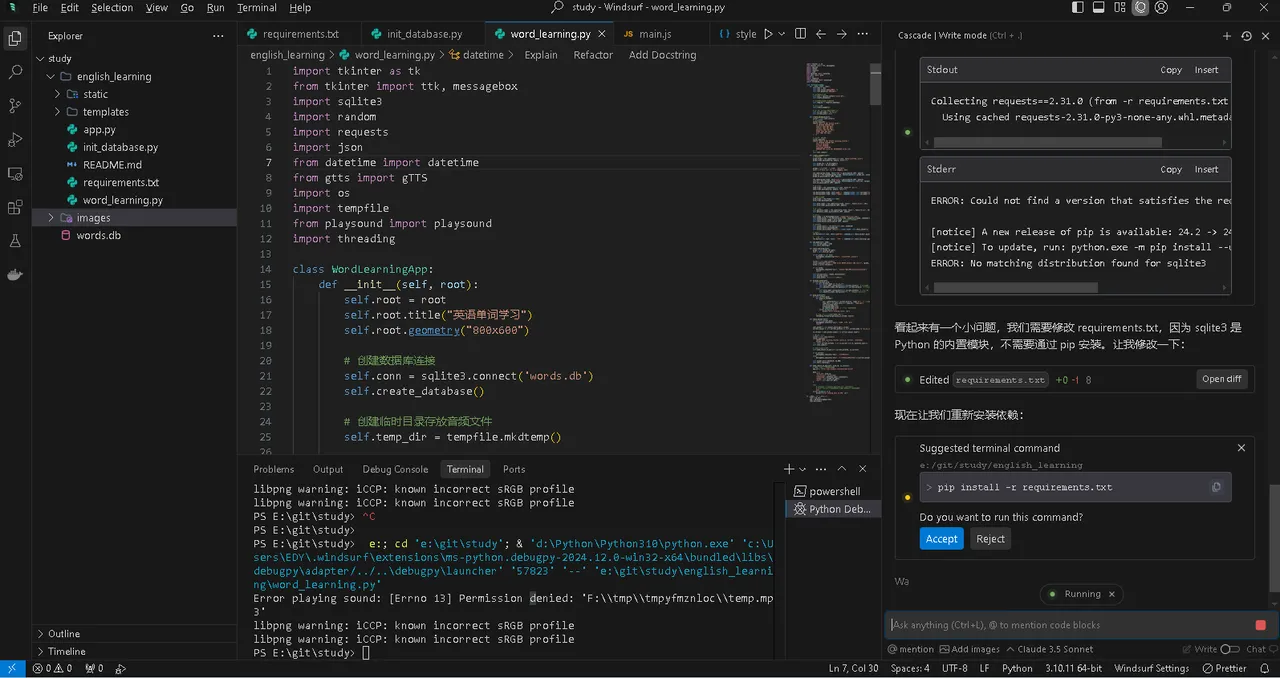Run the Python file with the play icon
The width and height of the screenshot is (1280, 678).
click(768, 34)
